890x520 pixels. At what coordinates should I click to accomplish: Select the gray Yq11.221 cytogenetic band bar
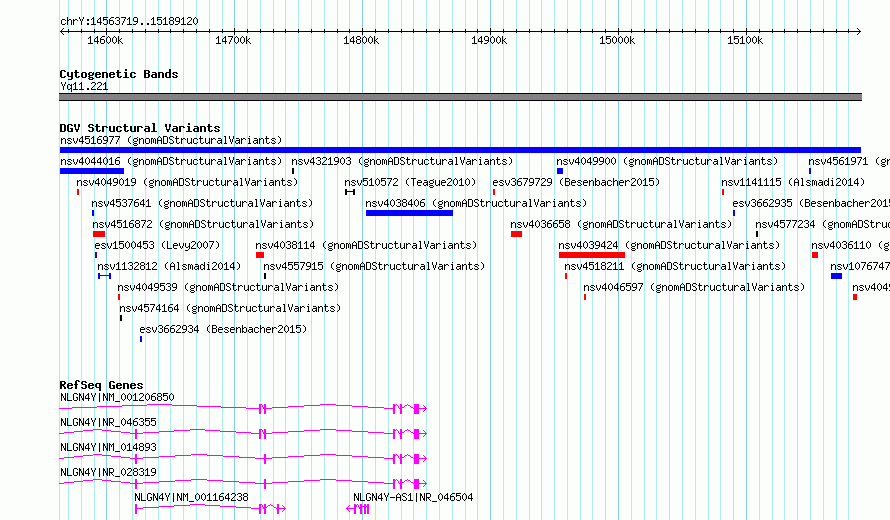pyautogui.click(x=460, y=97)
